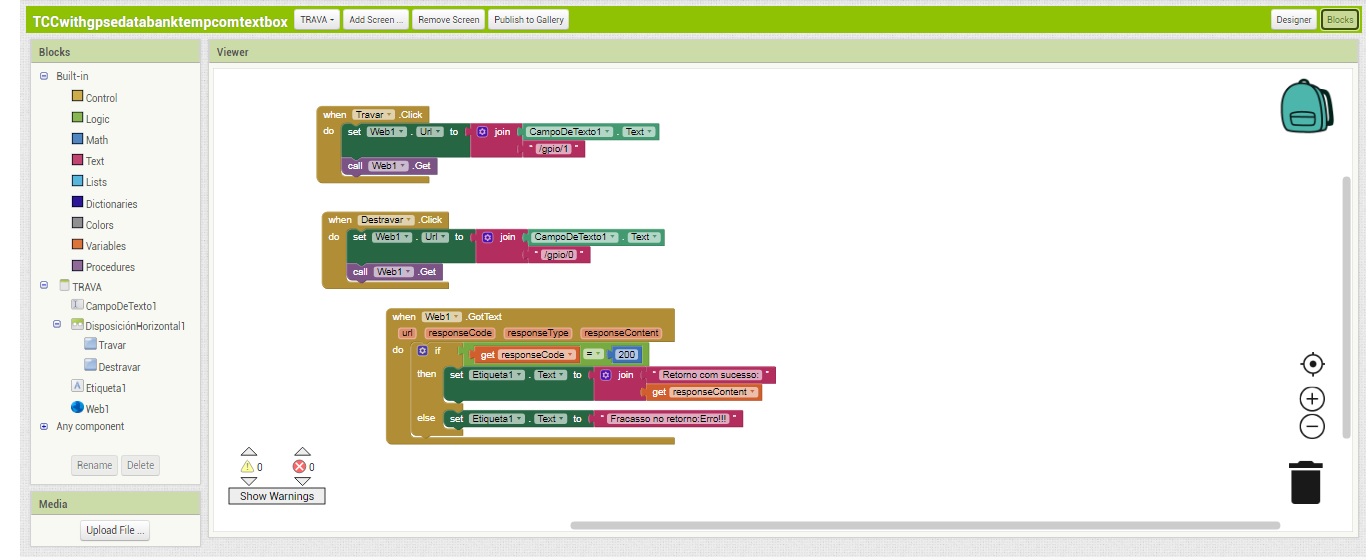Zoom in with the plus icon
The width and height of the screenshot is (1369, 560).
1312,399
